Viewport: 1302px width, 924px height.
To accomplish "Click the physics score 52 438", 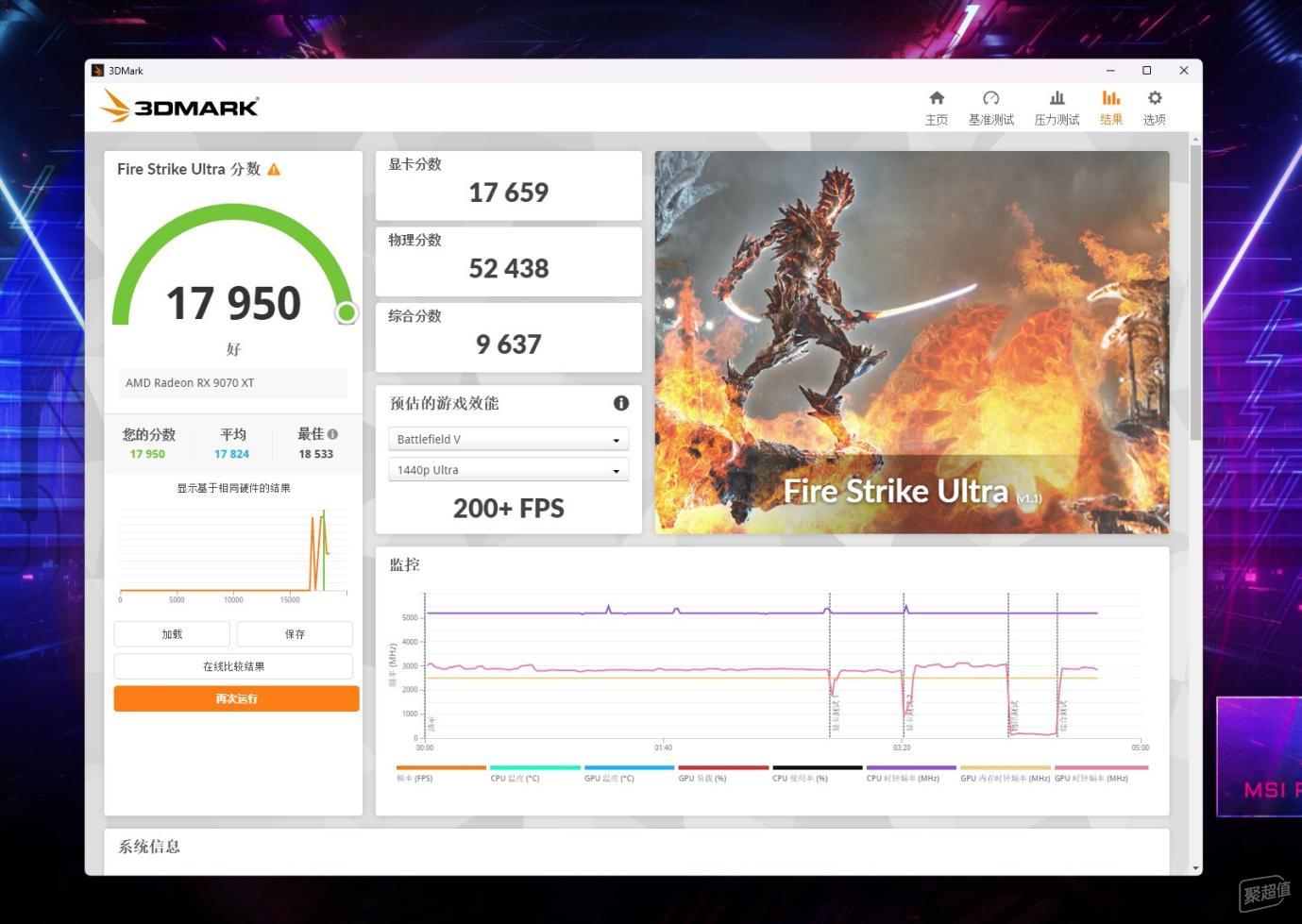I will coord(509,268).
